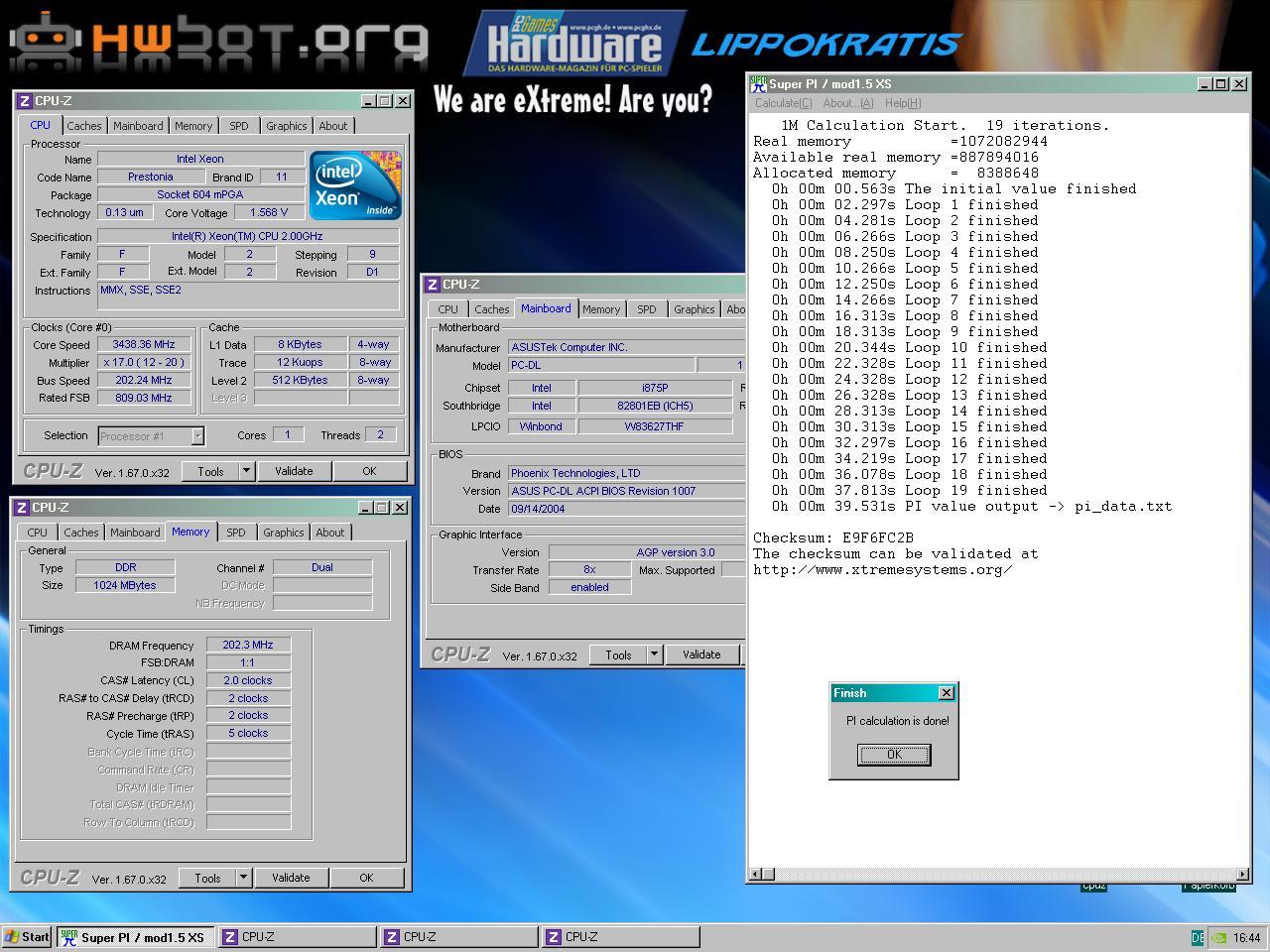
Task: Click Validate button in CPU window
Action: pos(294,472)
